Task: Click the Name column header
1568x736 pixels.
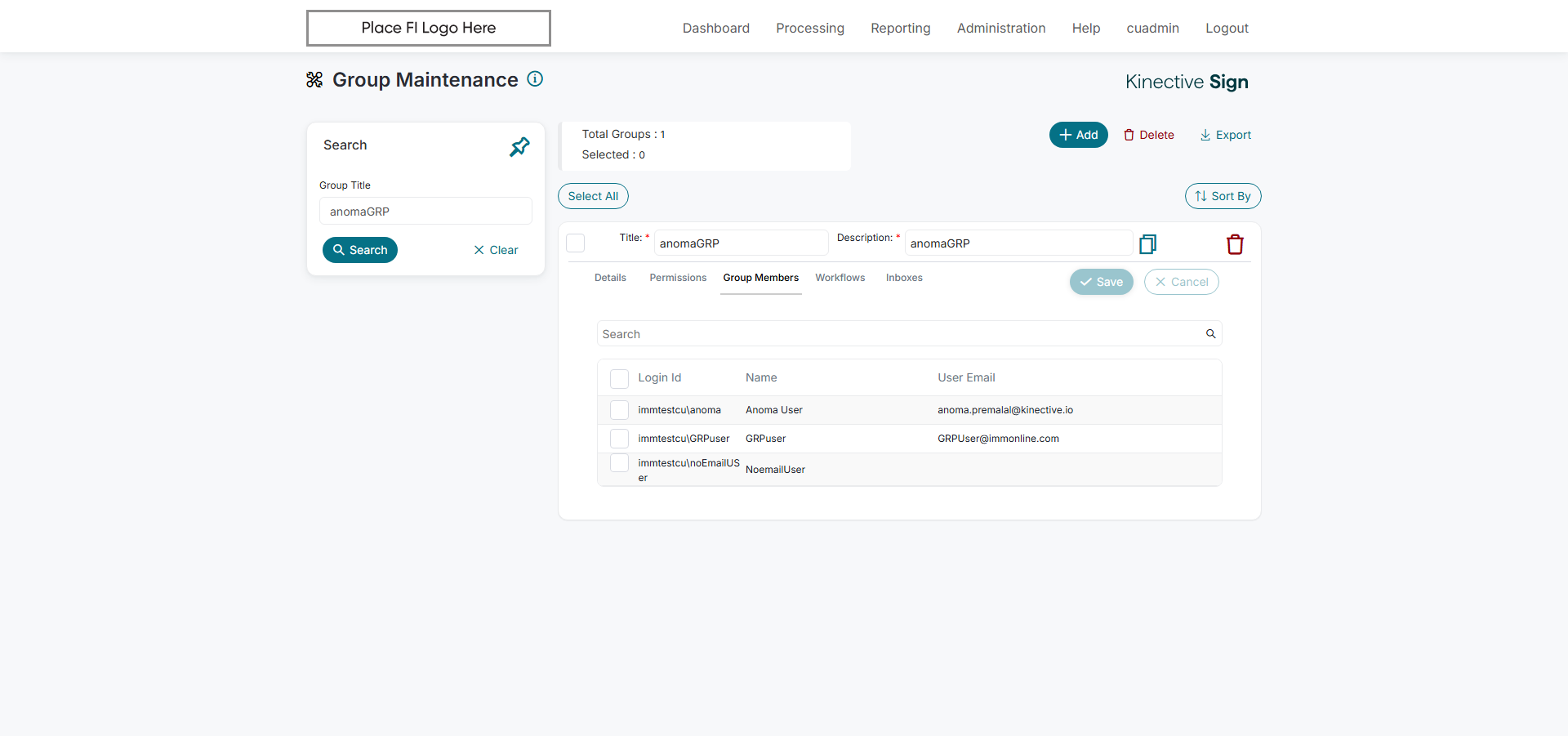Action: coord(761,377)
